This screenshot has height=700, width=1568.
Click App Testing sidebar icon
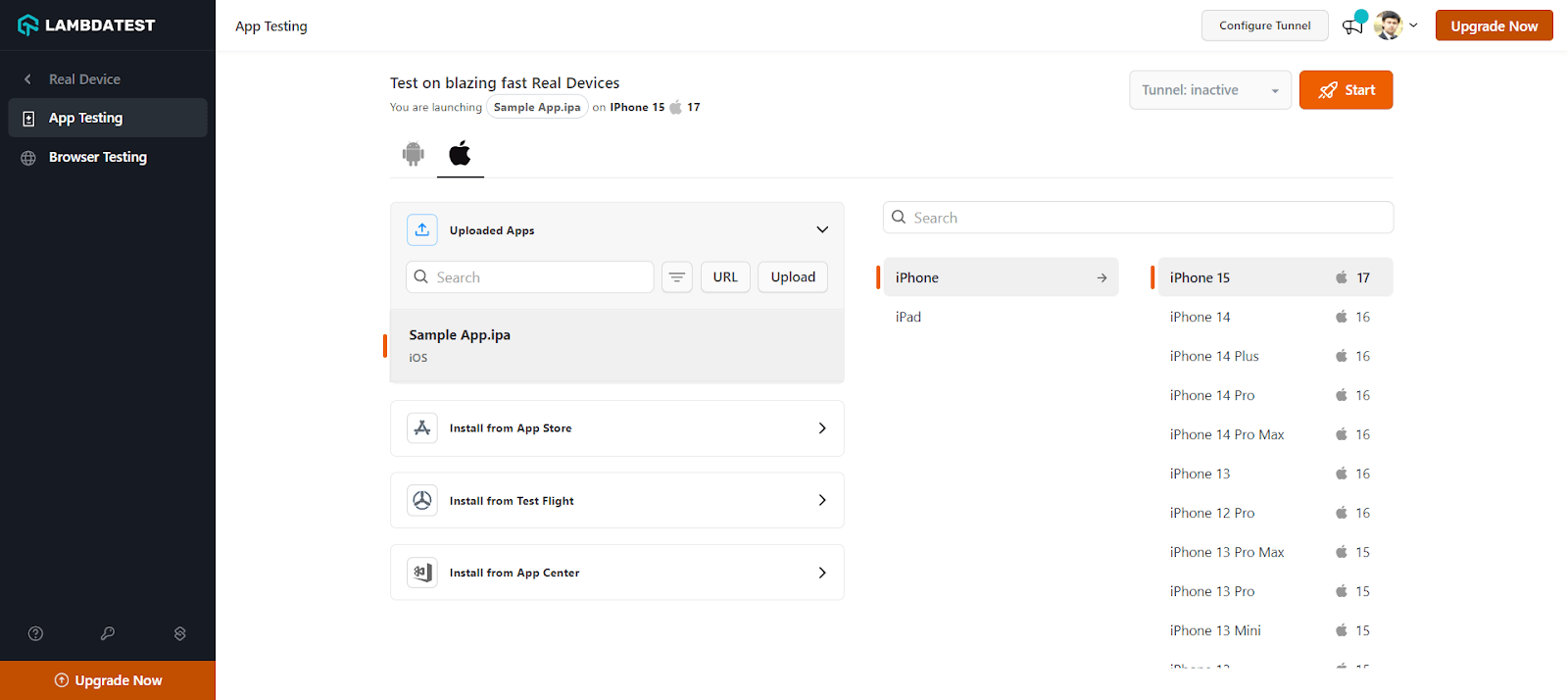point(28,119)
